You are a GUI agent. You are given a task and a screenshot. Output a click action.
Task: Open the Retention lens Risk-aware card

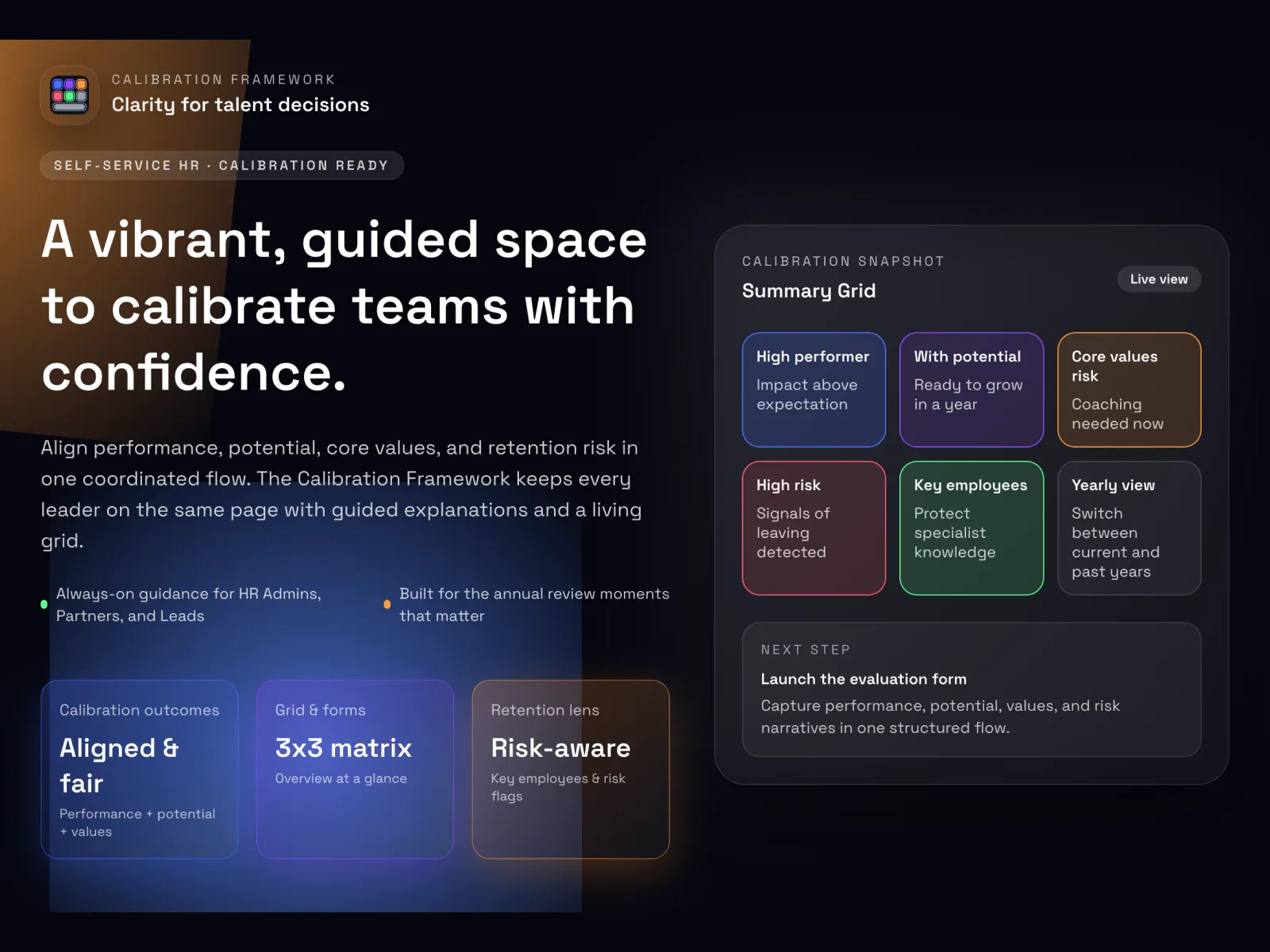click(570, 769)
